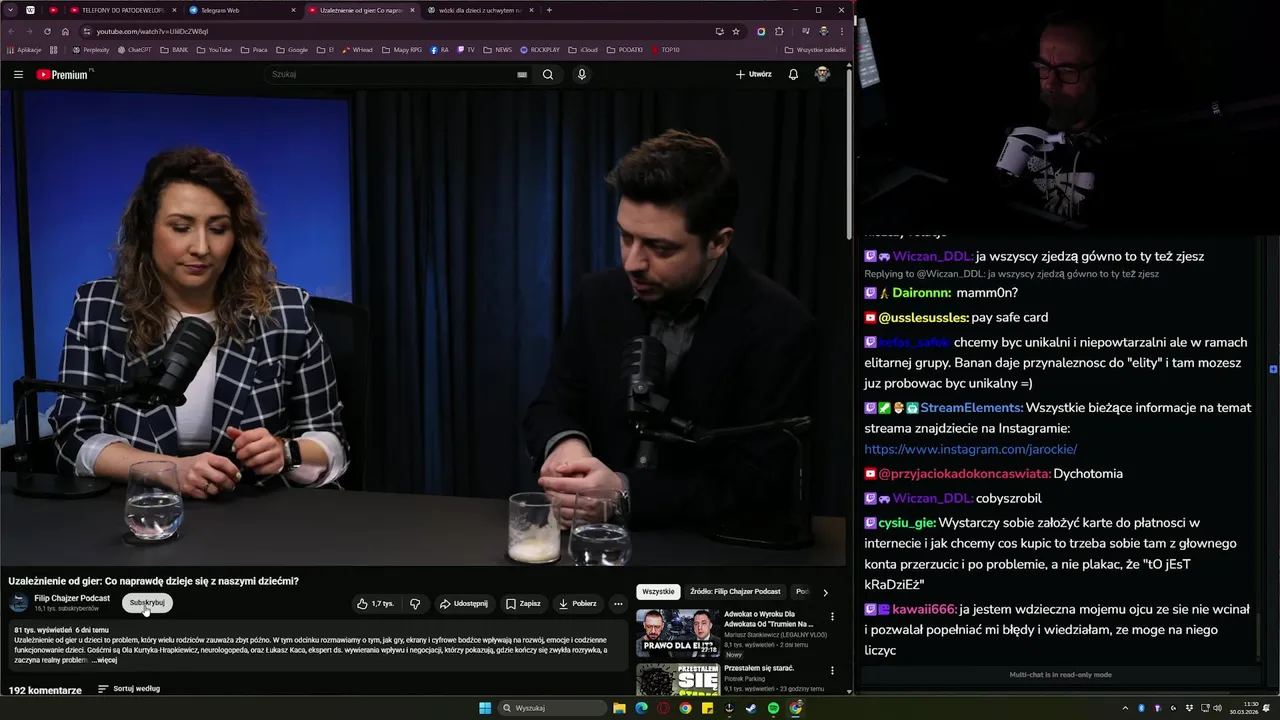The image size is (1280, 720).
Task: Open the instagram.com/jarockie link in chat
Action: pos(971,449)
